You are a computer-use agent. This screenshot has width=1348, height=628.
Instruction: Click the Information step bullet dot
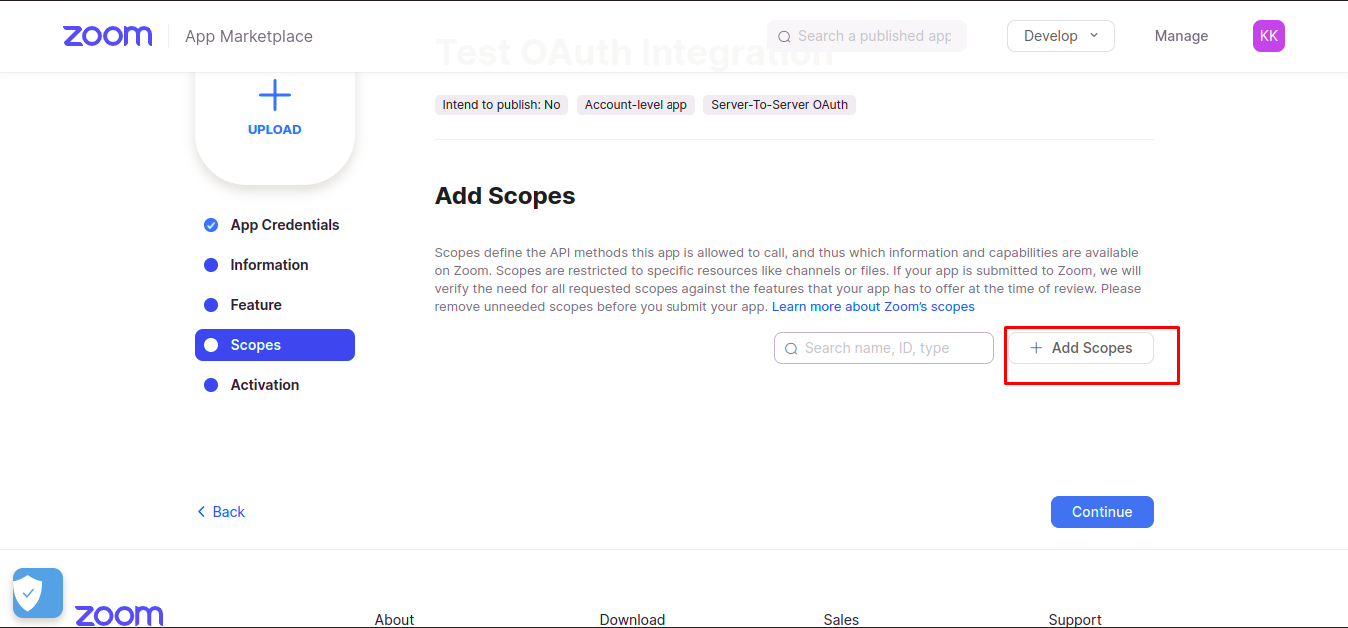click(211, 265)
